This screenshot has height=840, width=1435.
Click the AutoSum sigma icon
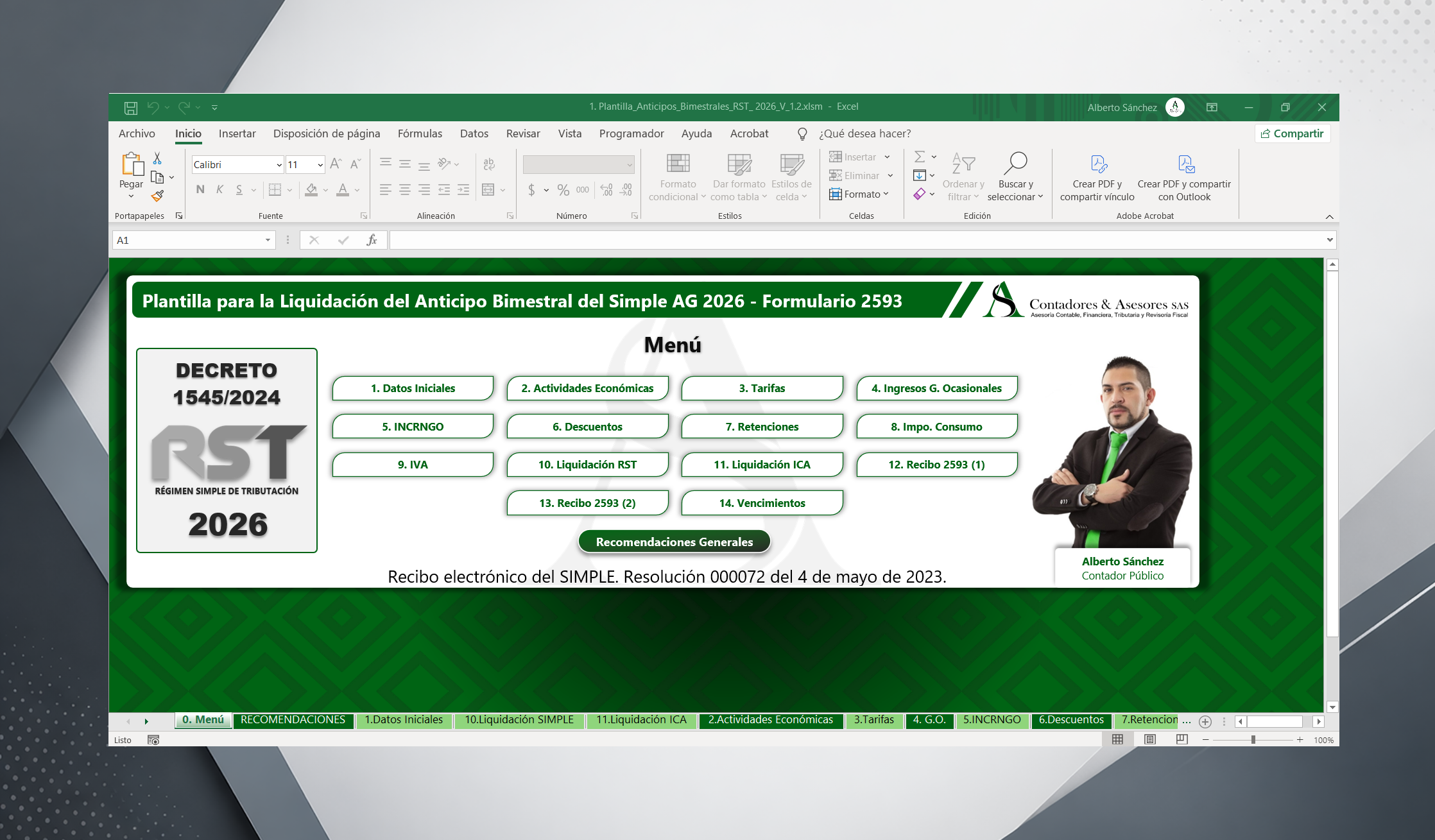(919, 157)
